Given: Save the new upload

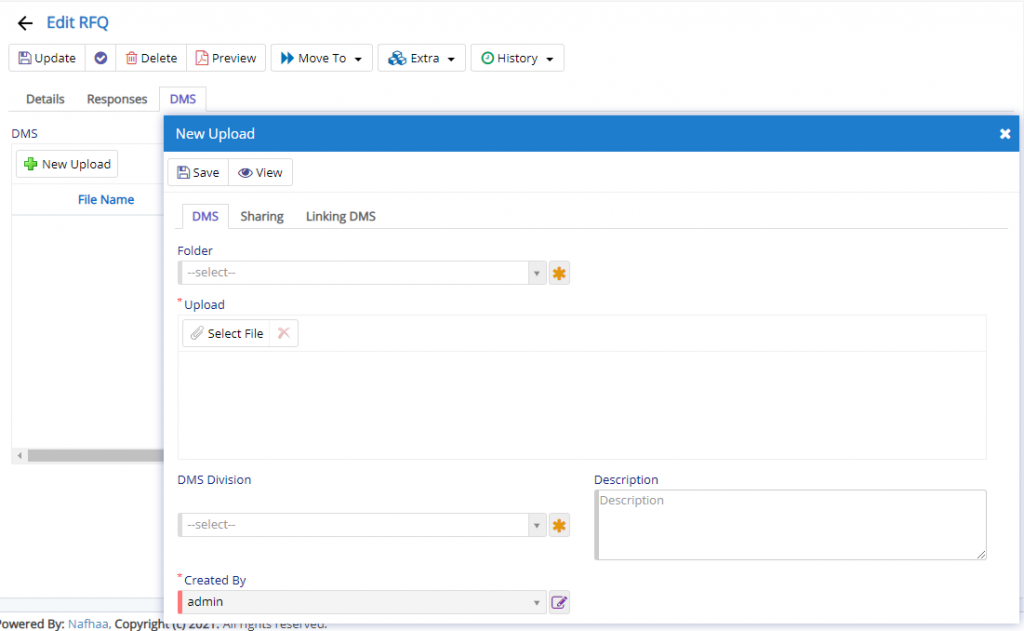Looking at the screenshot, I should click(199, 172).
